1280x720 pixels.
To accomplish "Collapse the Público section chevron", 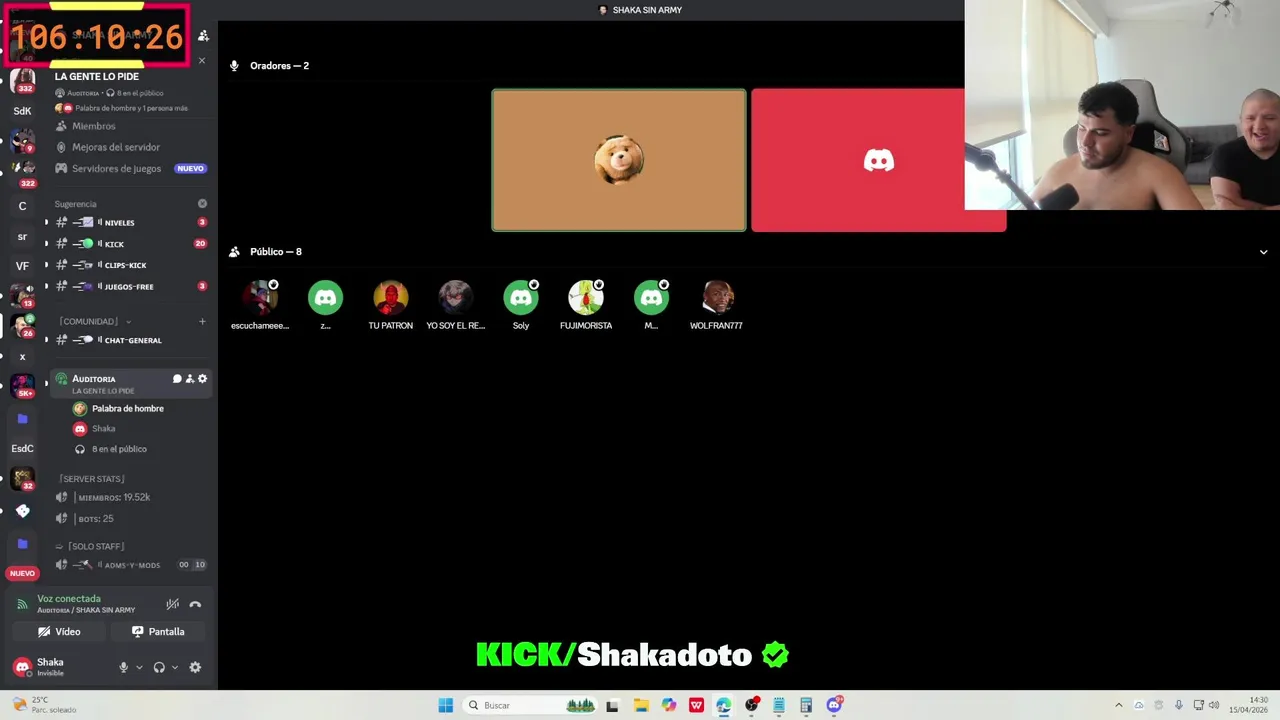I will tap(1263, 252).
